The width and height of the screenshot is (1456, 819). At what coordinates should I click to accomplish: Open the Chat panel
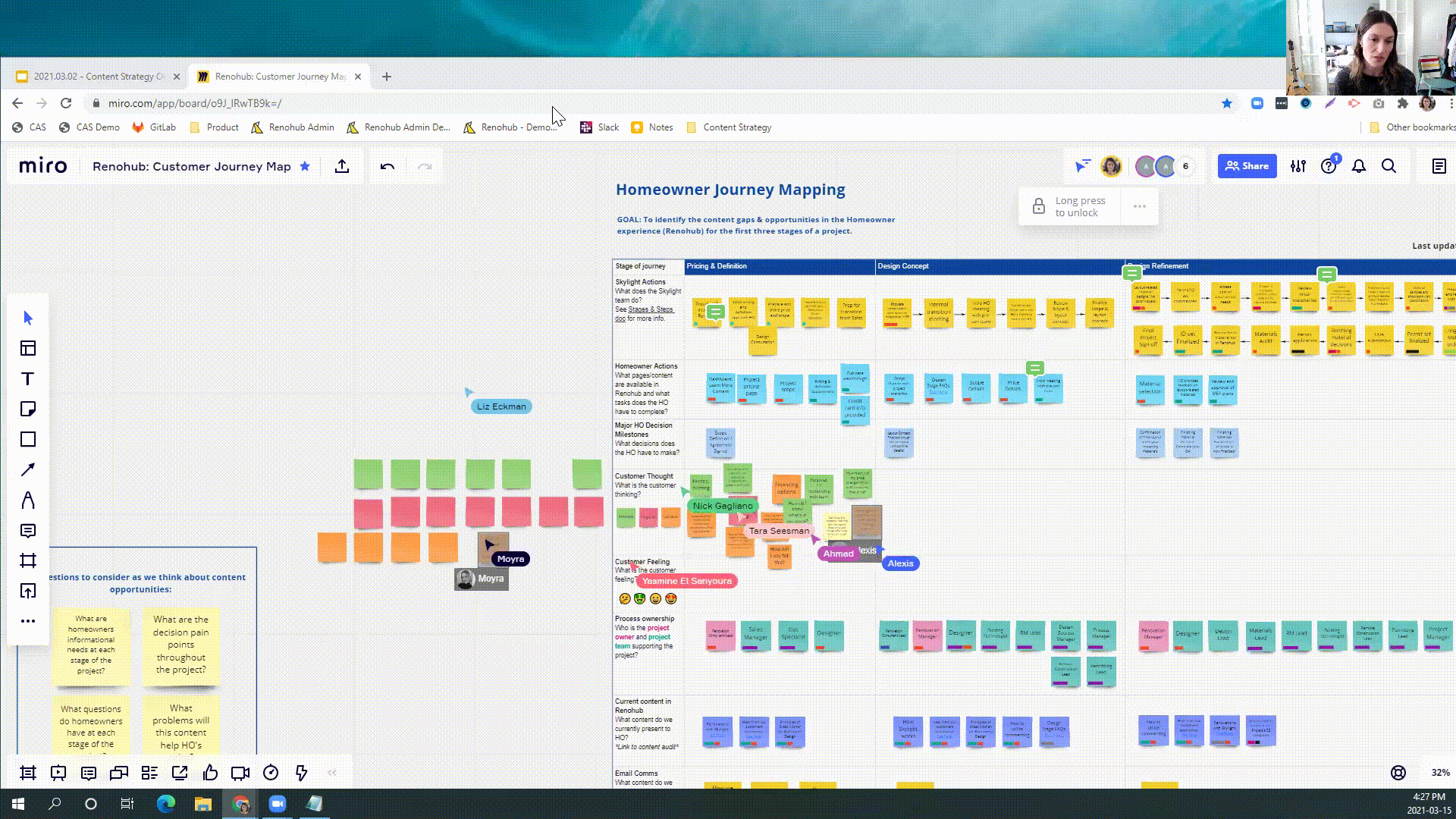pyautogui.click(x=119, y=773)
